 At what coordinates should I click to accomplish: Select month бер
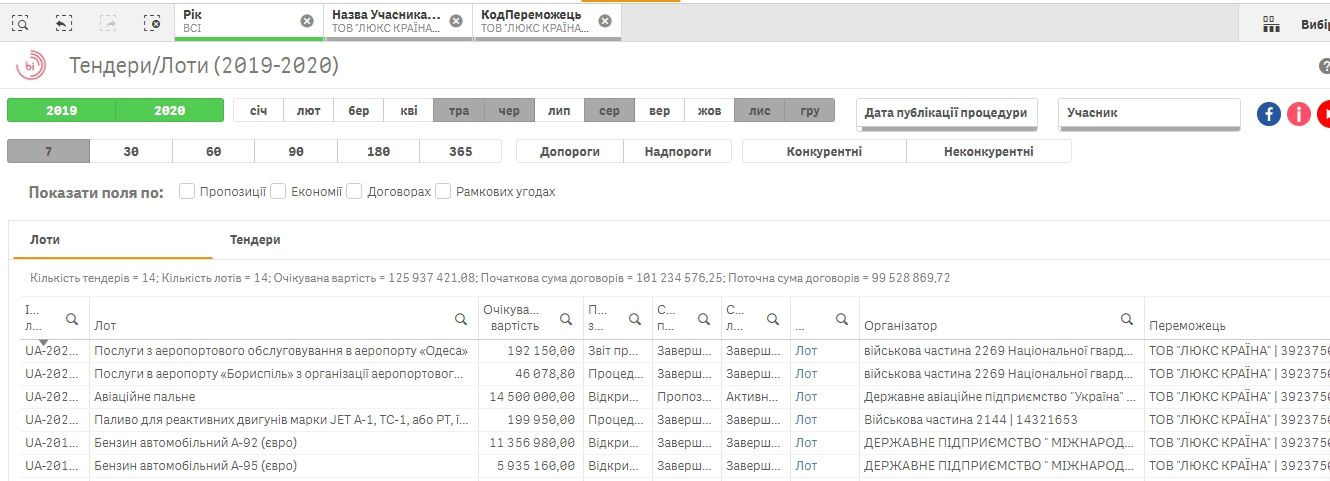359,110
